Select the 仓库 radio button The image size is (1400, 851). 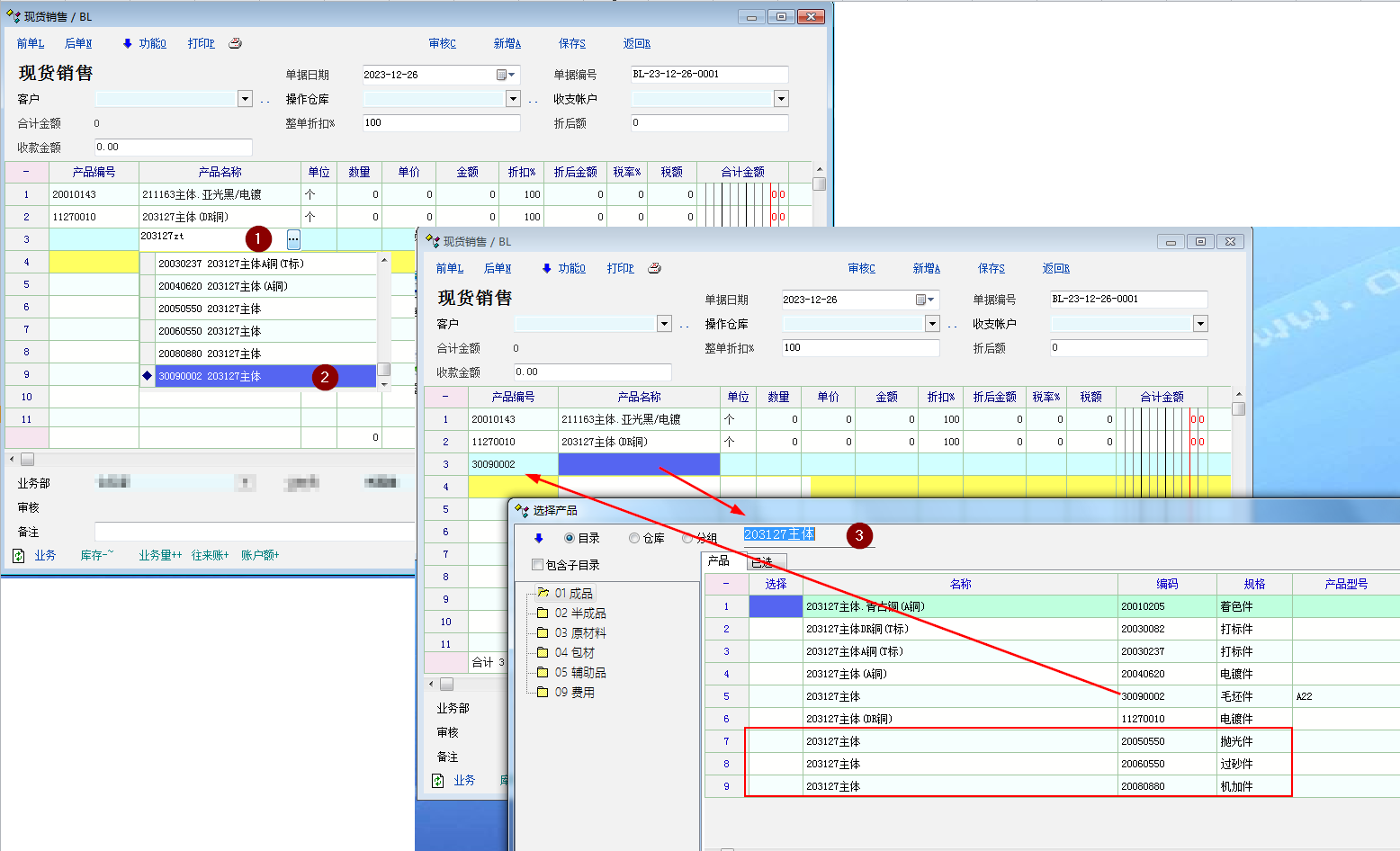[x=634, y=538]
